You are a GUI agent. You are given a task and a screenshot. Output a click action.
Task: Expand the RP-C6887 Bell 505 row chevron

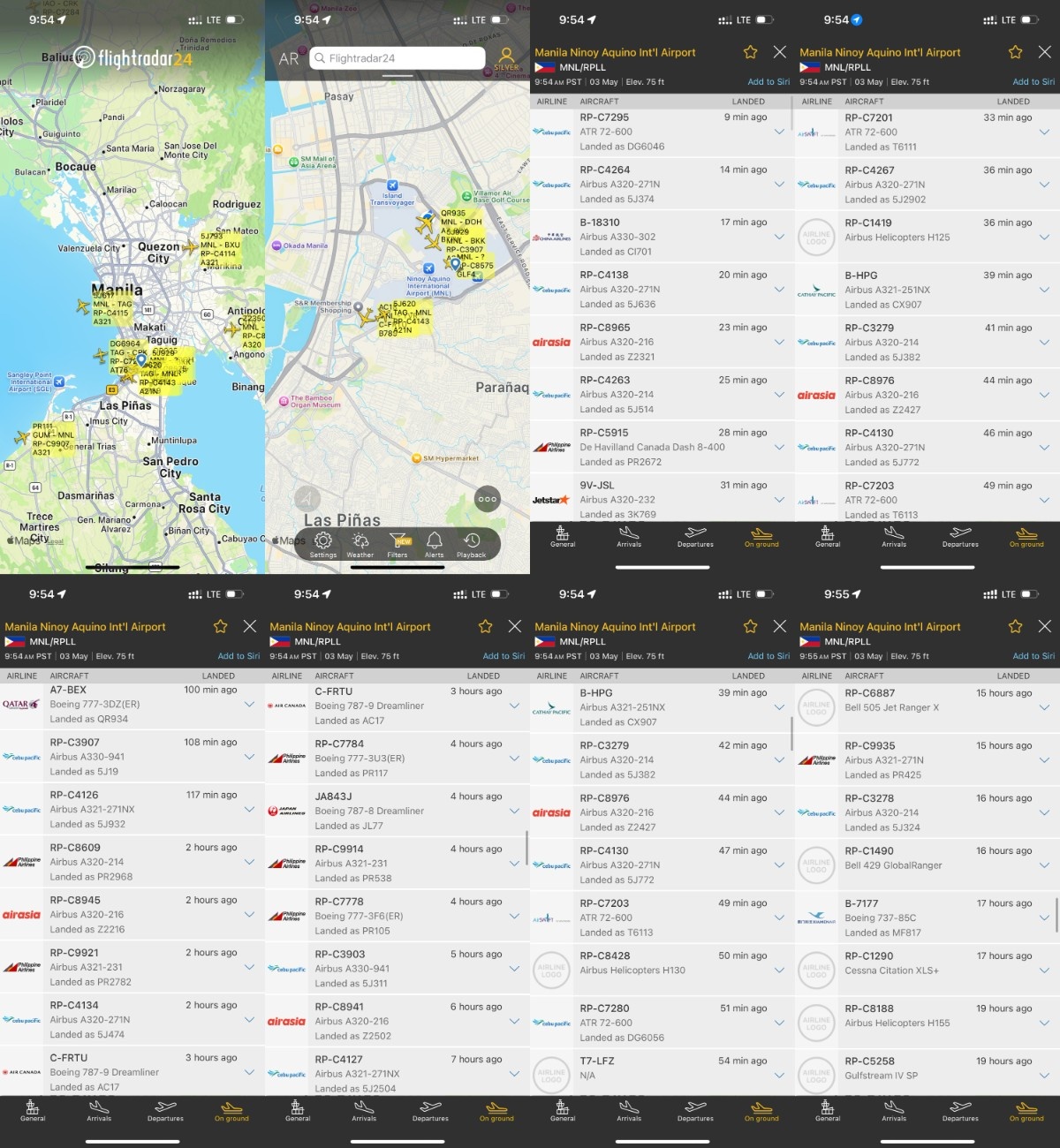pyautogui.click(x=1044, y=707)
